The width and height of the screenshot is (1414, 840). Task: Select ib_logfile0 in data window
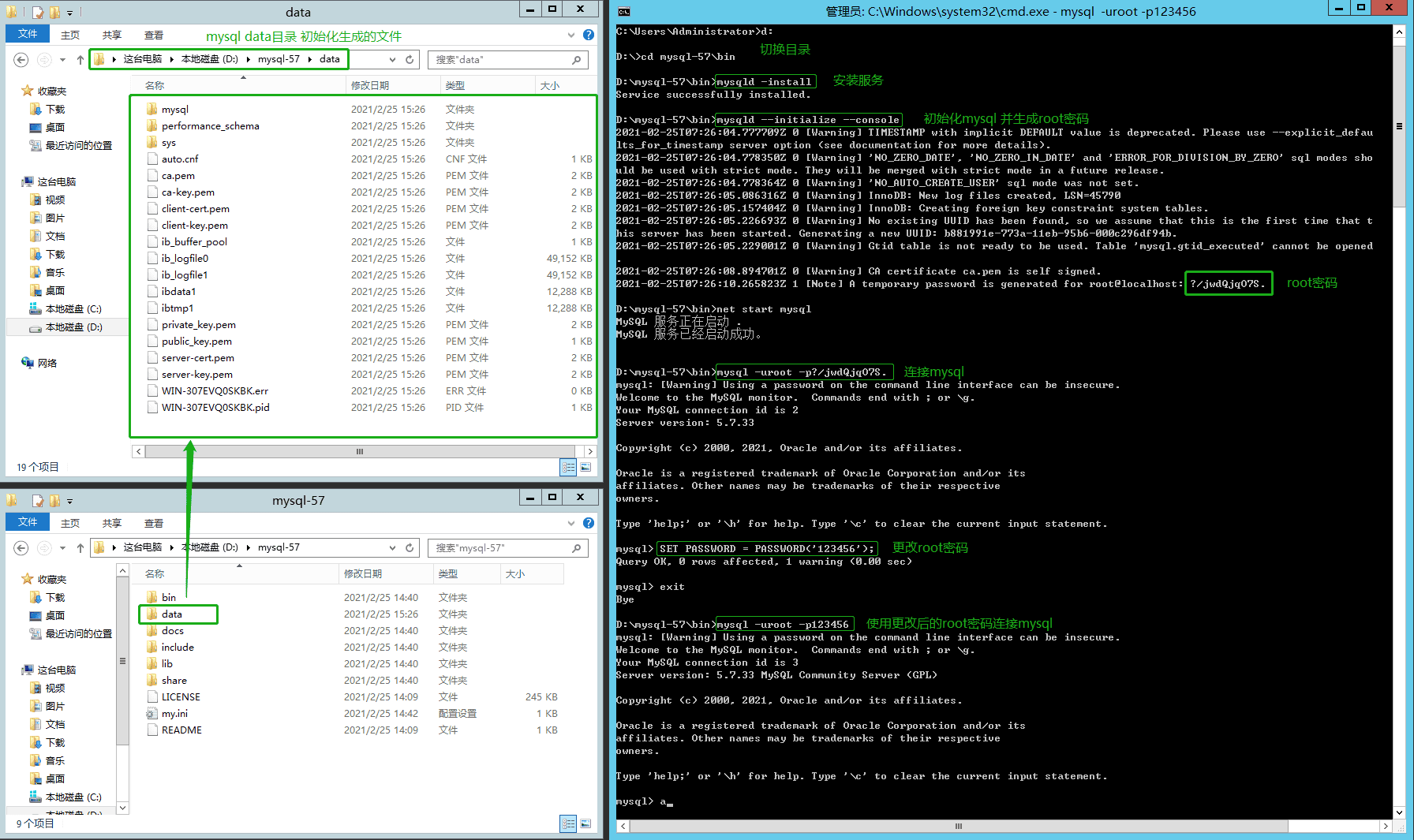[x=178, y=259]
